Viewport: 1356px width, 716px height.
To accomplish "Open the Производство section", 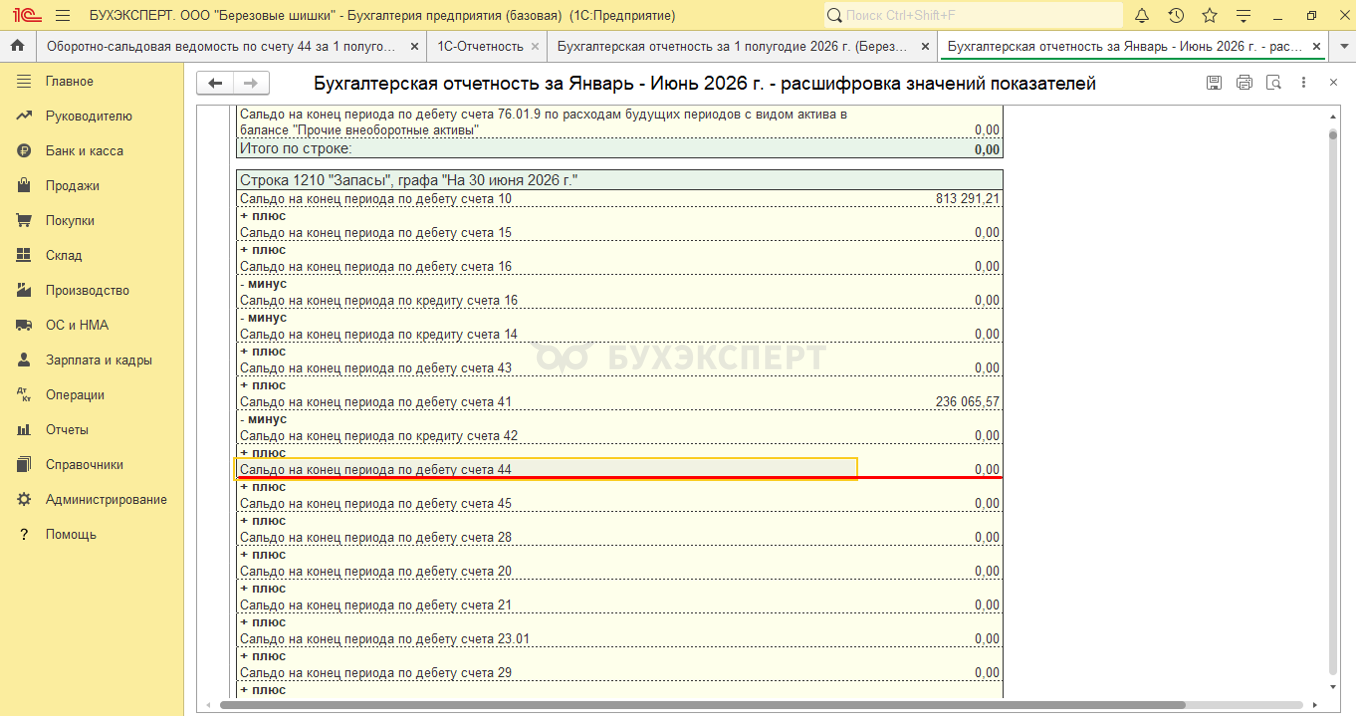I will tap(87, 290).
